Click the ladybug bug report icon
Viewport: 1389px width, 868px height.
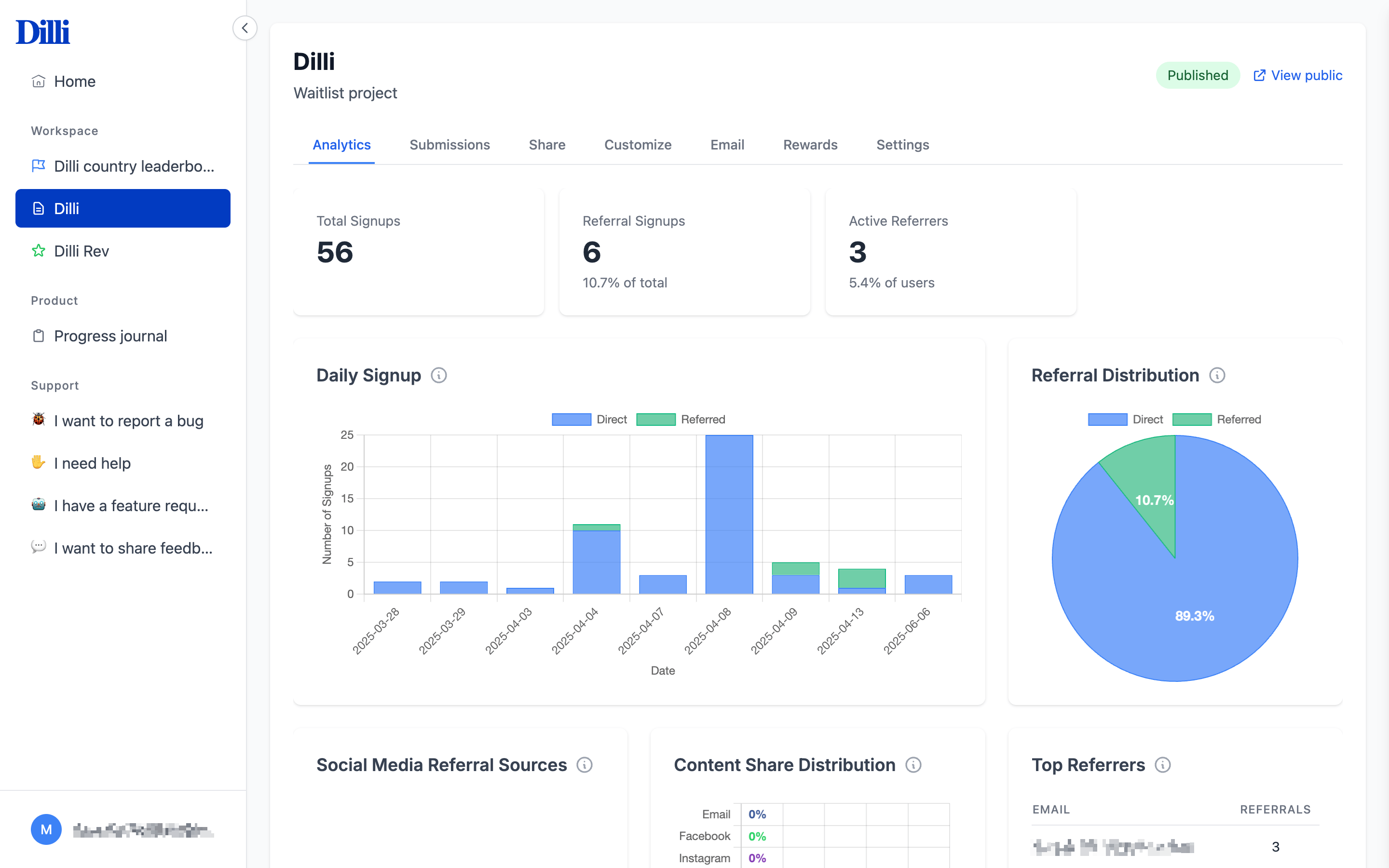pyautogui.click(x=39, y=420)
